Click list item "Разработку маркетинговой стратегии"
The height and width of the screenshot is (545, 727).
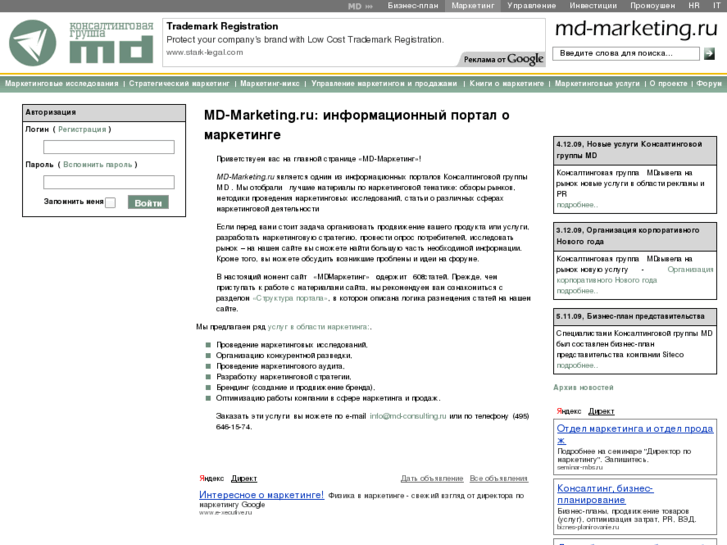pyautogui.click(x=284, y=377)
